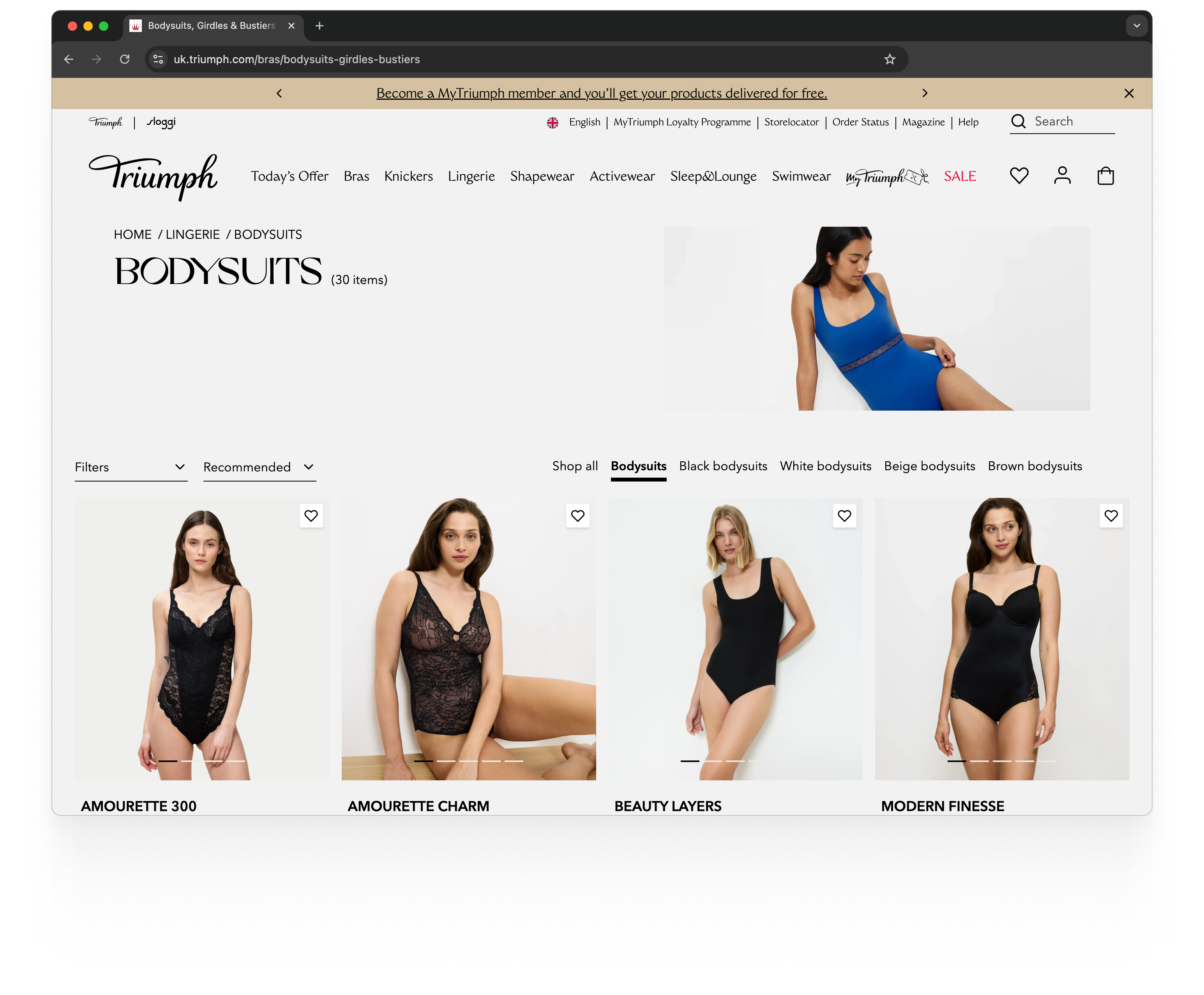Open the account profile icon
1204x995 pixels.
pyautogui.click(x=1062, y=175)
